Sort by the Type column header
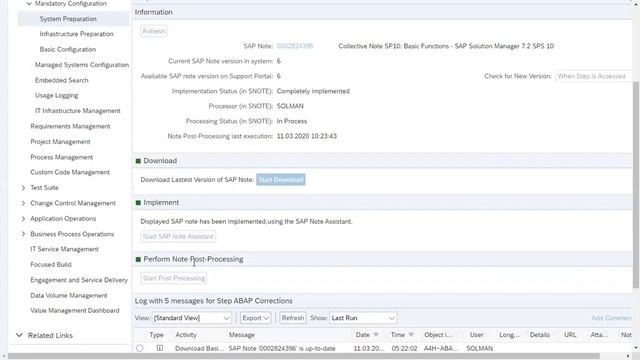This screenshot has height=360, width=640. point(156,335)
